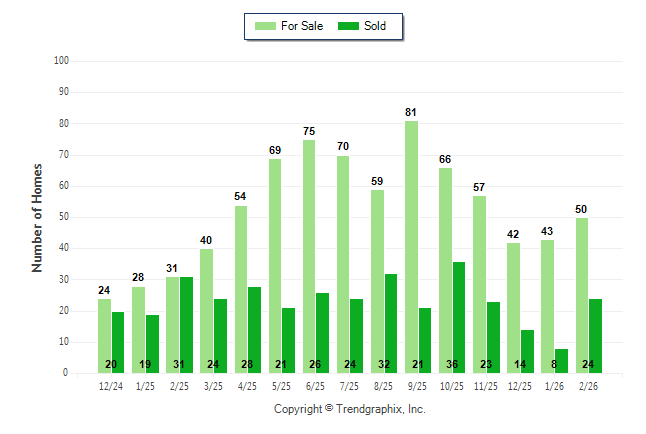Click the 12/24 For Sale bar showing 24
The image size is (646, 434).
coord(104,335)
